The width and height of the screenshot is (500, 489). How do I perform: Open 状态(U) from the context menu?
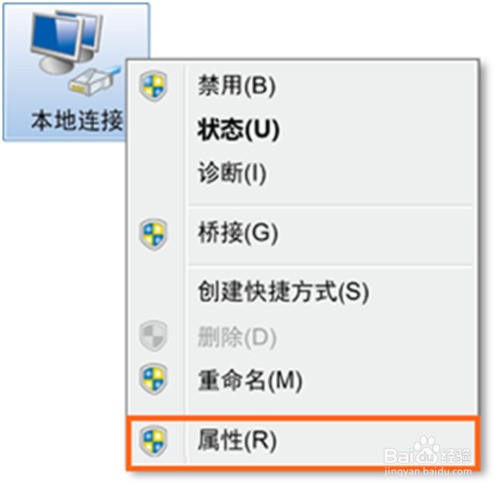coord(302,129)
